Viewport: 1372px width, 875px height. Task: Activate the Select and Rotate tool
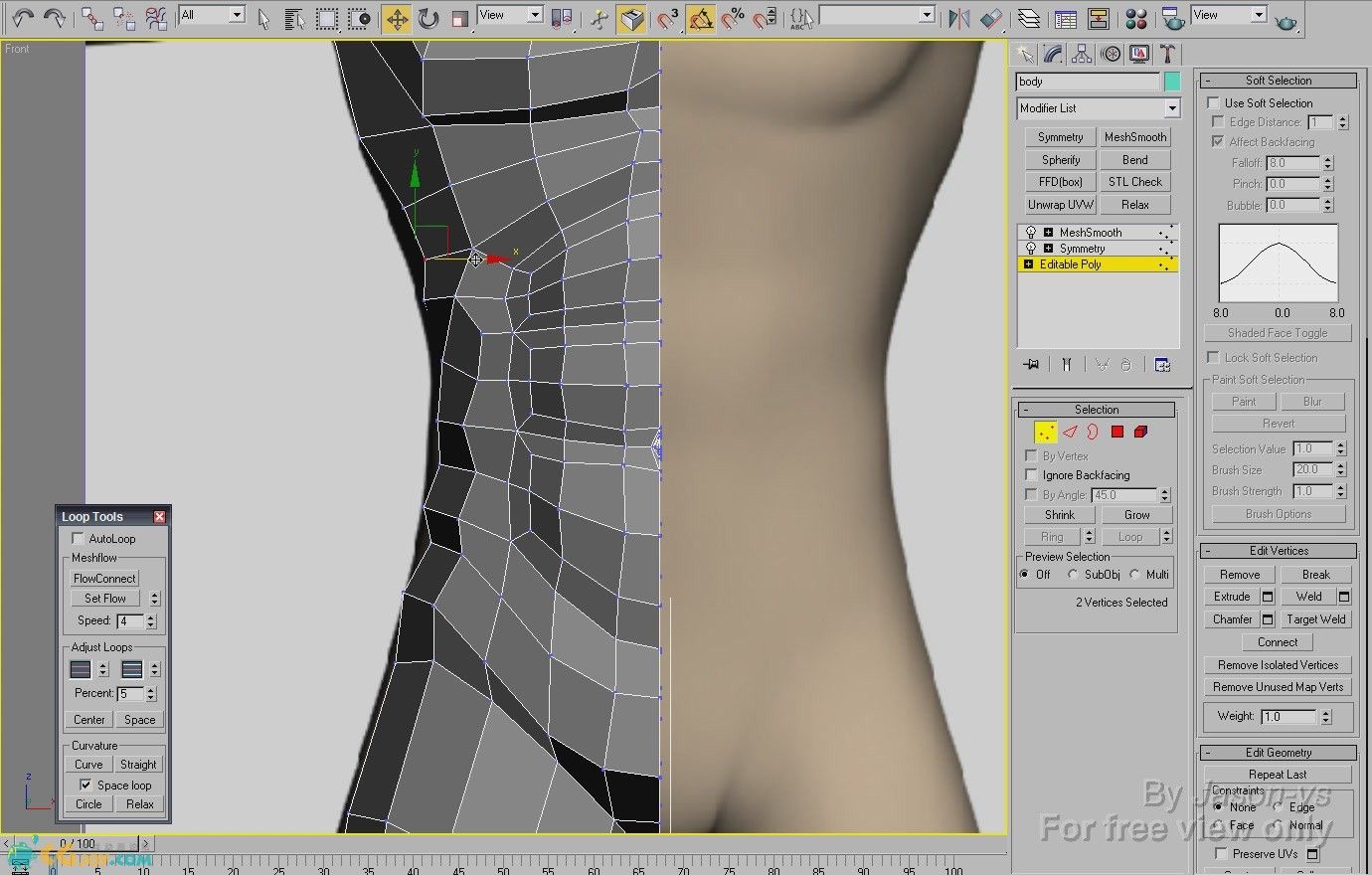click(x=429, y=18)
